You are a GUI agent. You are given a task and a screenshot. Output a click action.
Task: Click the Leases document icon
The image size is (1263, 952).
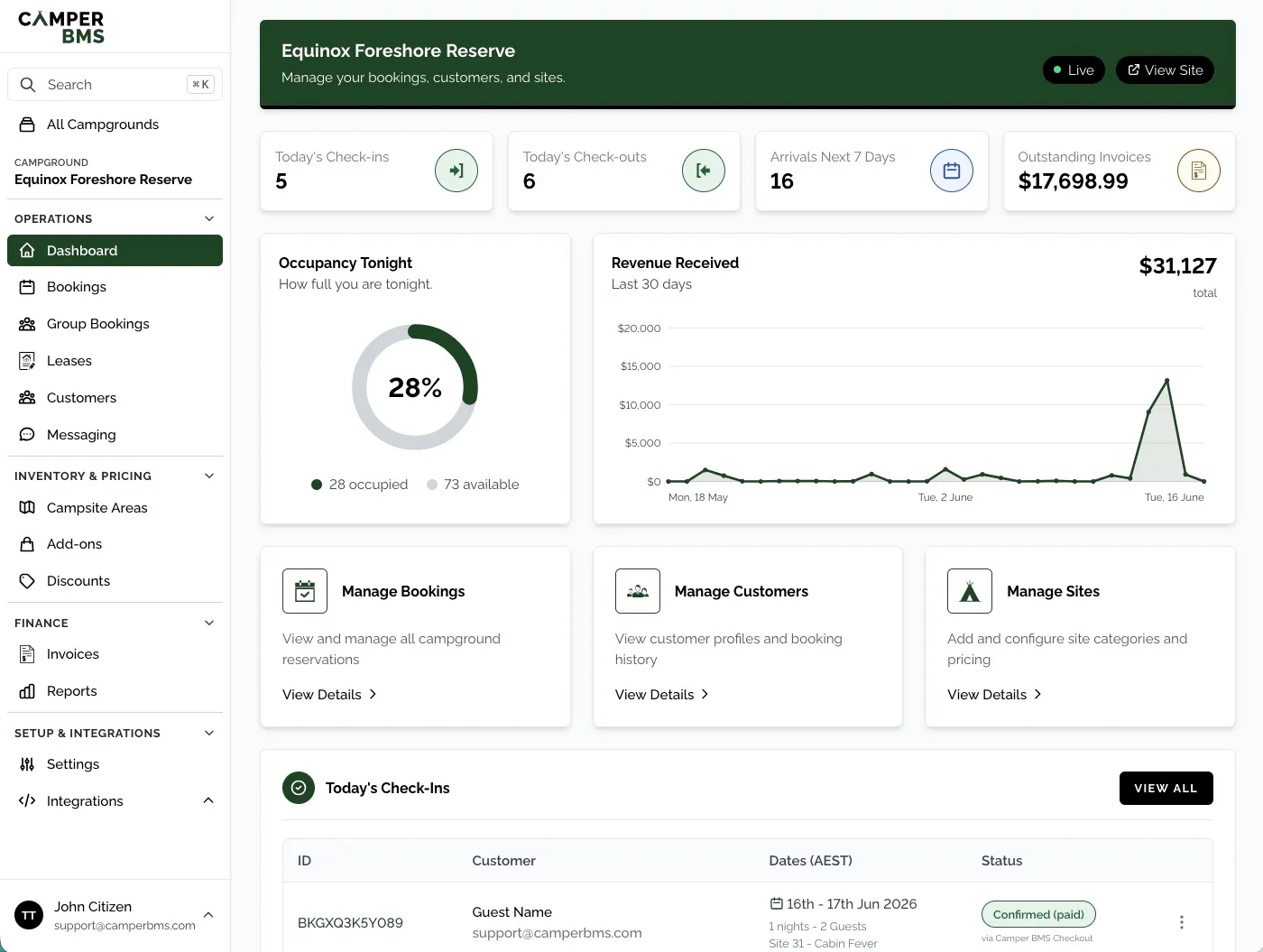[x=27, y=361]
